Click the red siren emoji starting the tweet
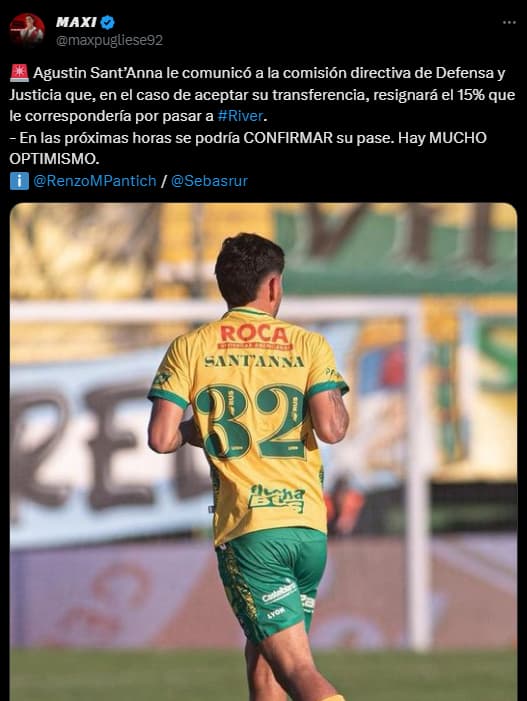 19,73
